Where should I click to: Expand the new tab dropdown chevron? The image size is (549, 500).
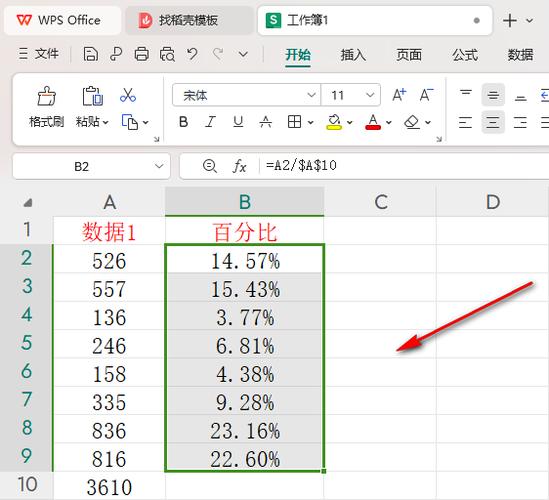530,21
